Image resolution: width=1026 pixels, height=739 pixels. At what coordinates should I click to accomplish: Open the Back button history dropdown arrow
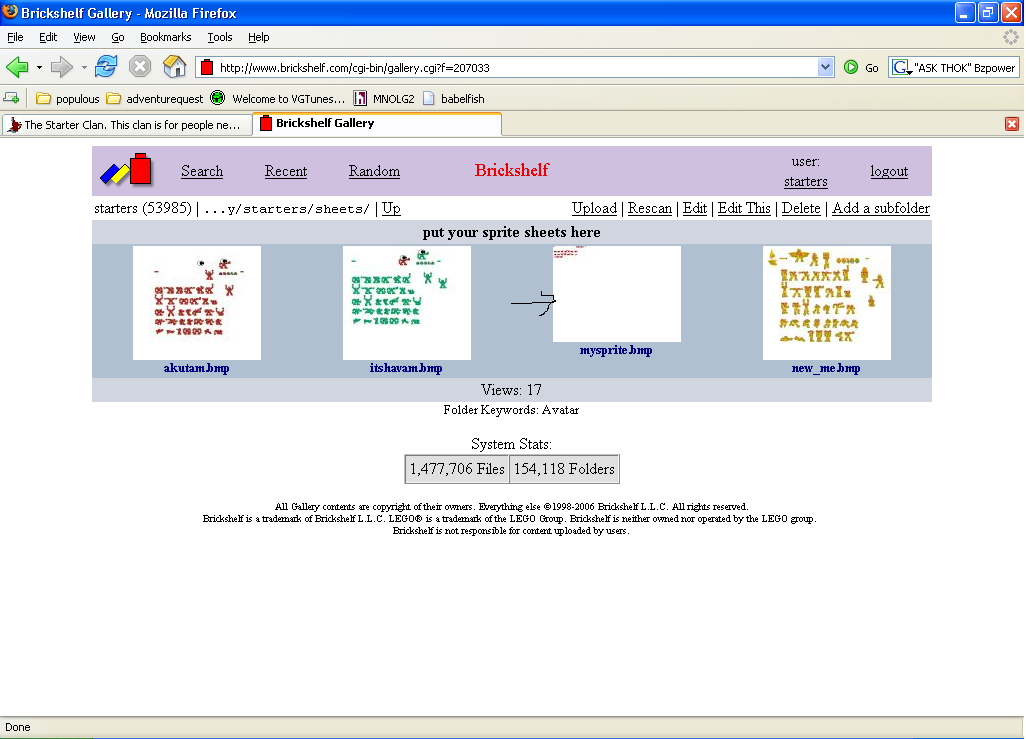(x=39, y=67)
